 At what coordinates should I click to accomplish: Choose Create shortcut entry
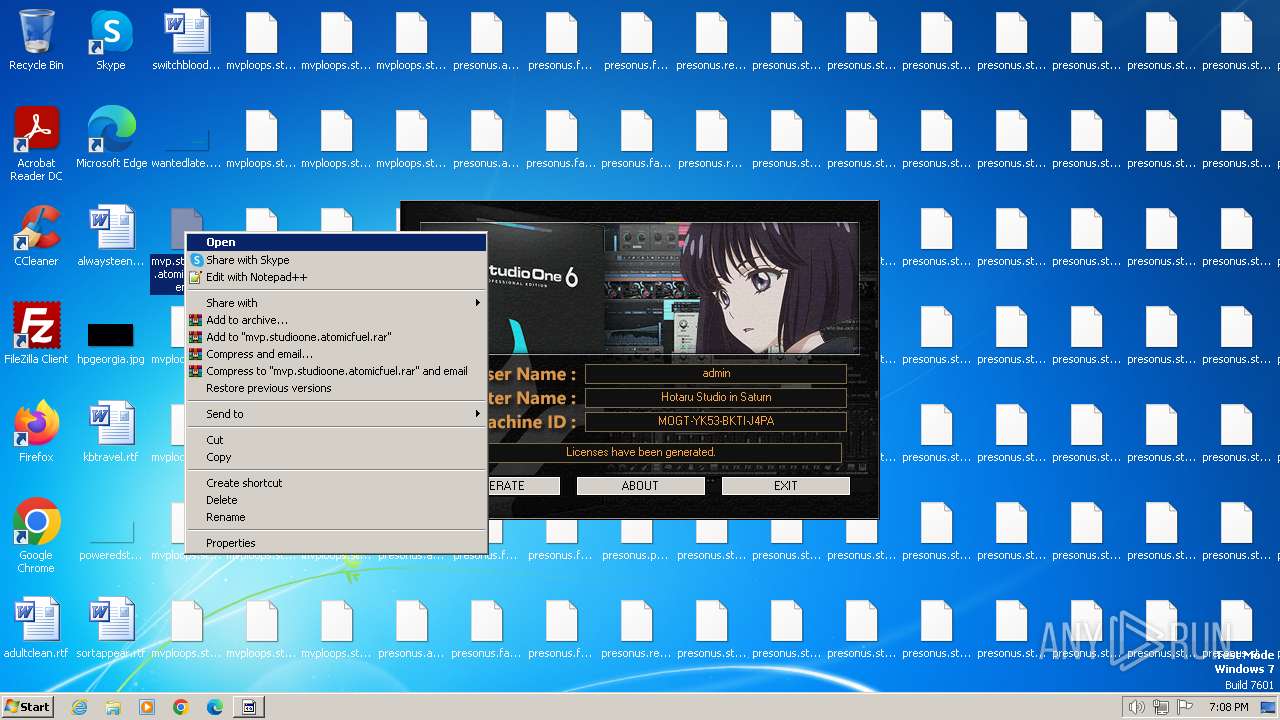337,483
